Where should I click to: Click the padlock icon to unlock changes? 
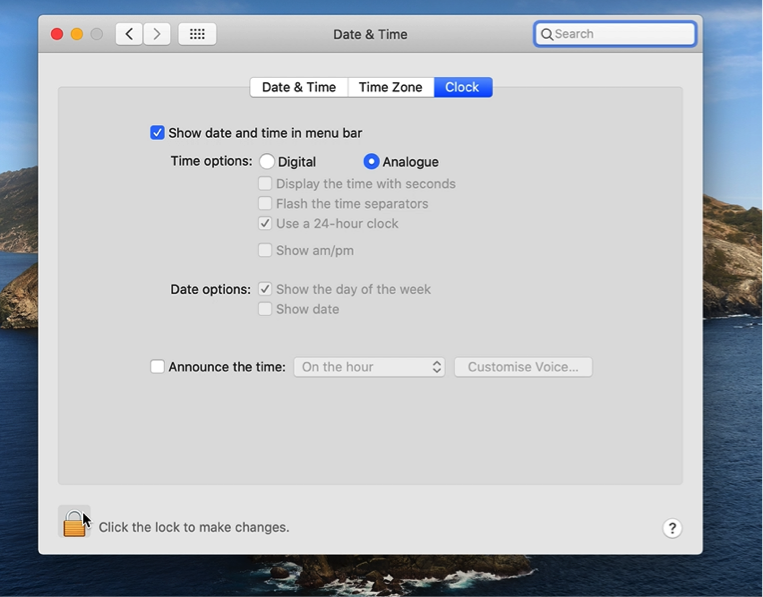[74, 522]
